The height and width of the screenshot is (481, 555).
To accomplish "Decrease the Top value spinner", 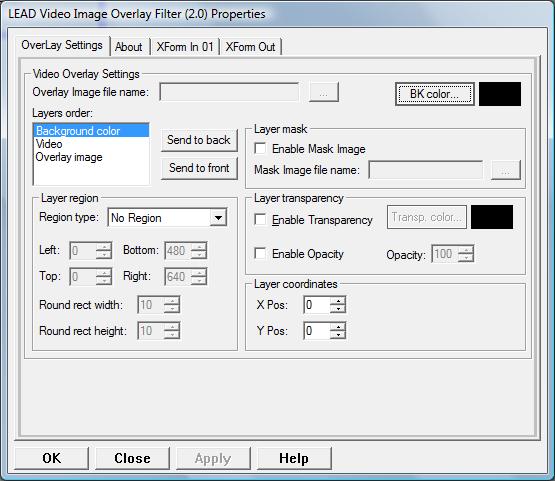I will tap(104, 281).
